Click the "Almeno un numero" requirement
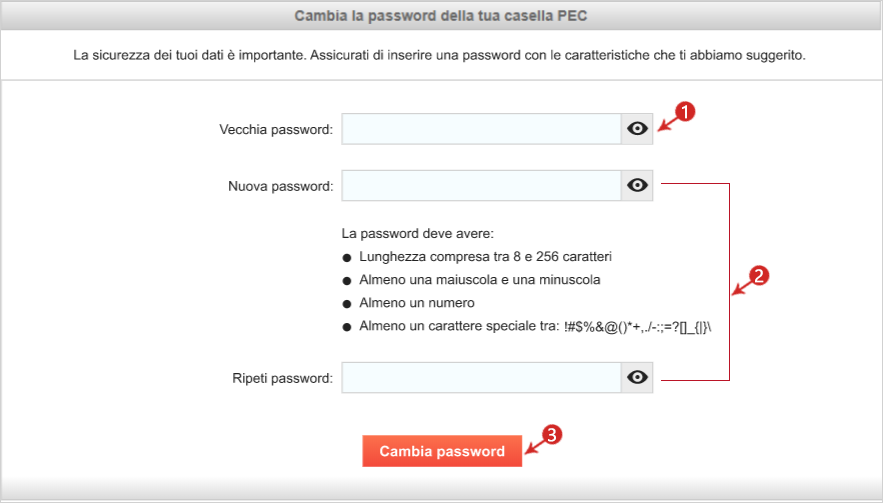 417,303
